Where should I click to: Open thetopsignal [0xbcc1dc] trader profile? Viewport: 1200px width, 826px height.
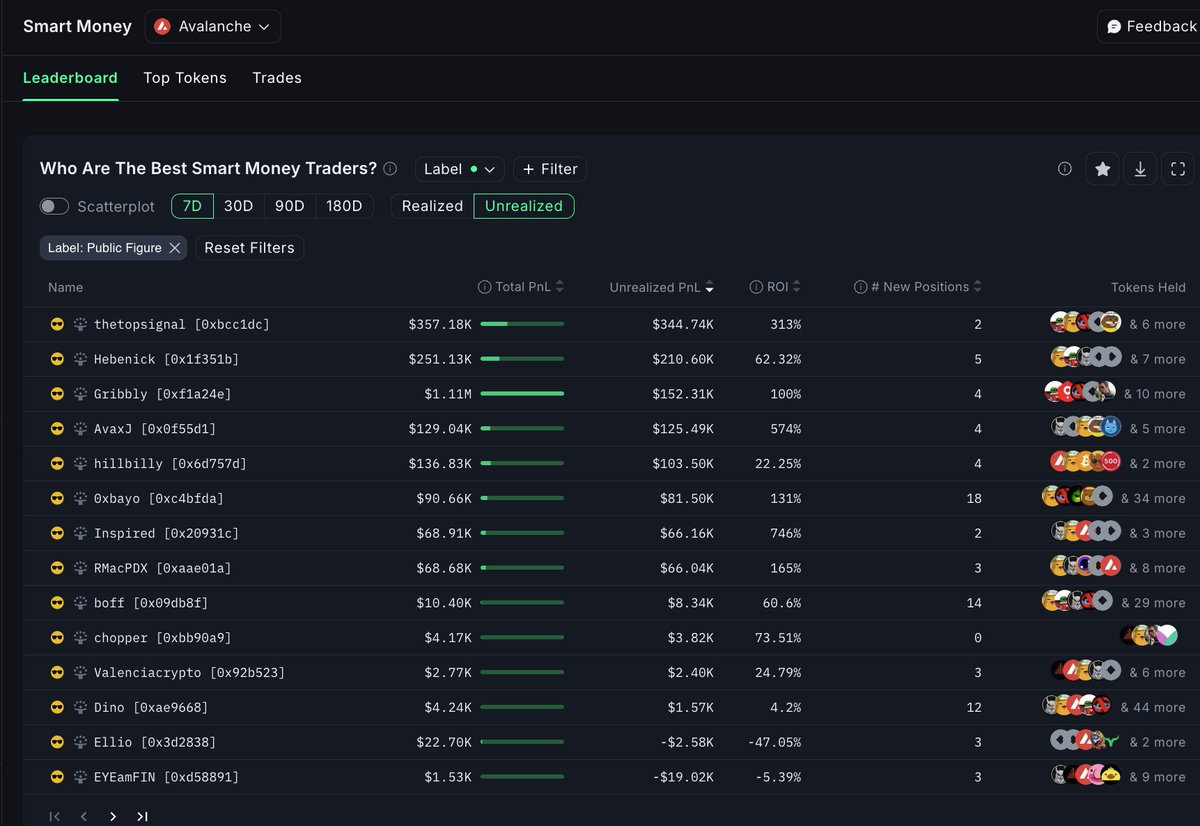pyautogui.click(x=182, y=324)
